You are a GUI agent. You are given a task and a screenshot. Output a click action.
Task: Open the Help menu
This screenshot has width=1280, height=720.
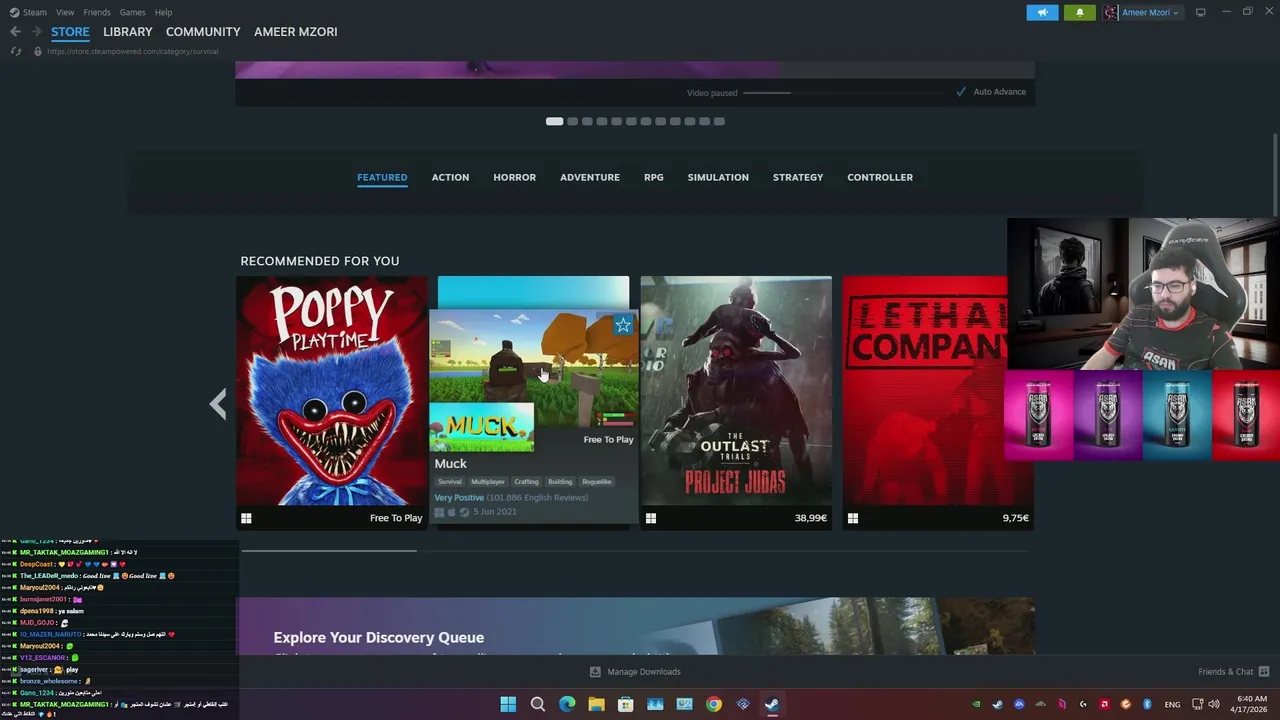(163, 12)
